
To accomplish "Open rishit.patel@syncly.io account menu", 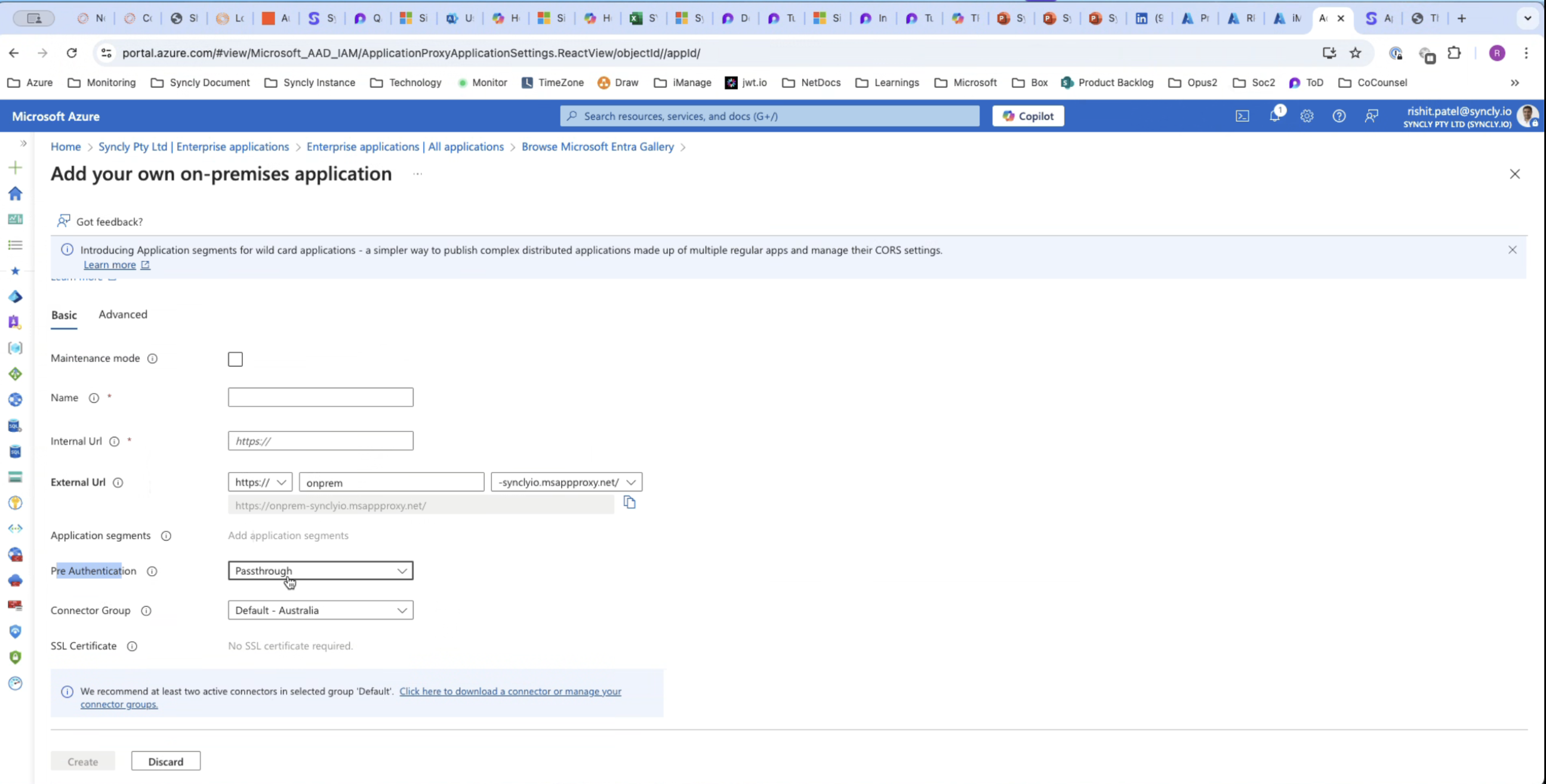I will click(x=1470, y=116).
